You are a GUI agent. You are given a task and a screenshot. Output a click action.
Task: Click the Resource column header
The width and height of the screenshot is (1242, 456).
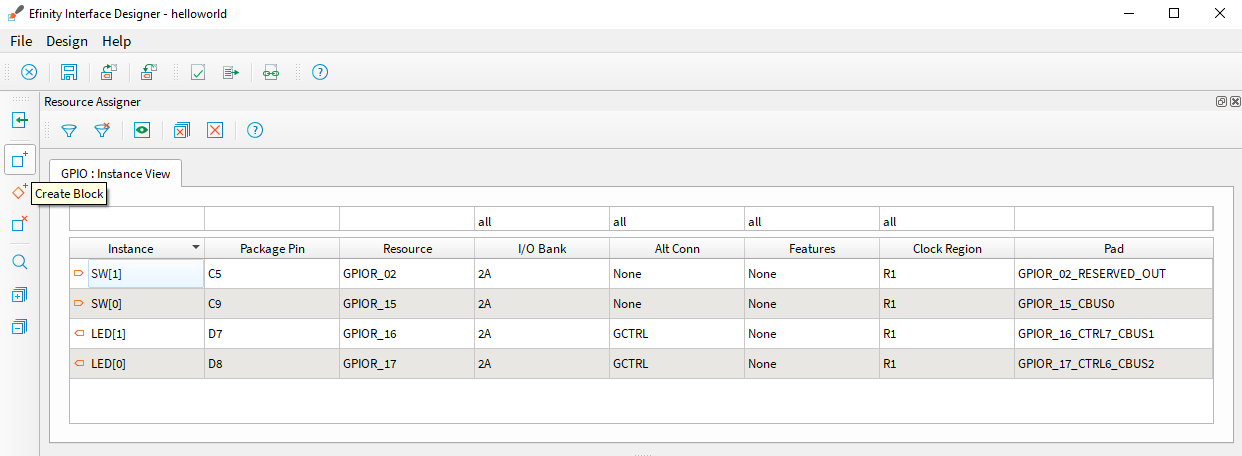tap(407, 248)
